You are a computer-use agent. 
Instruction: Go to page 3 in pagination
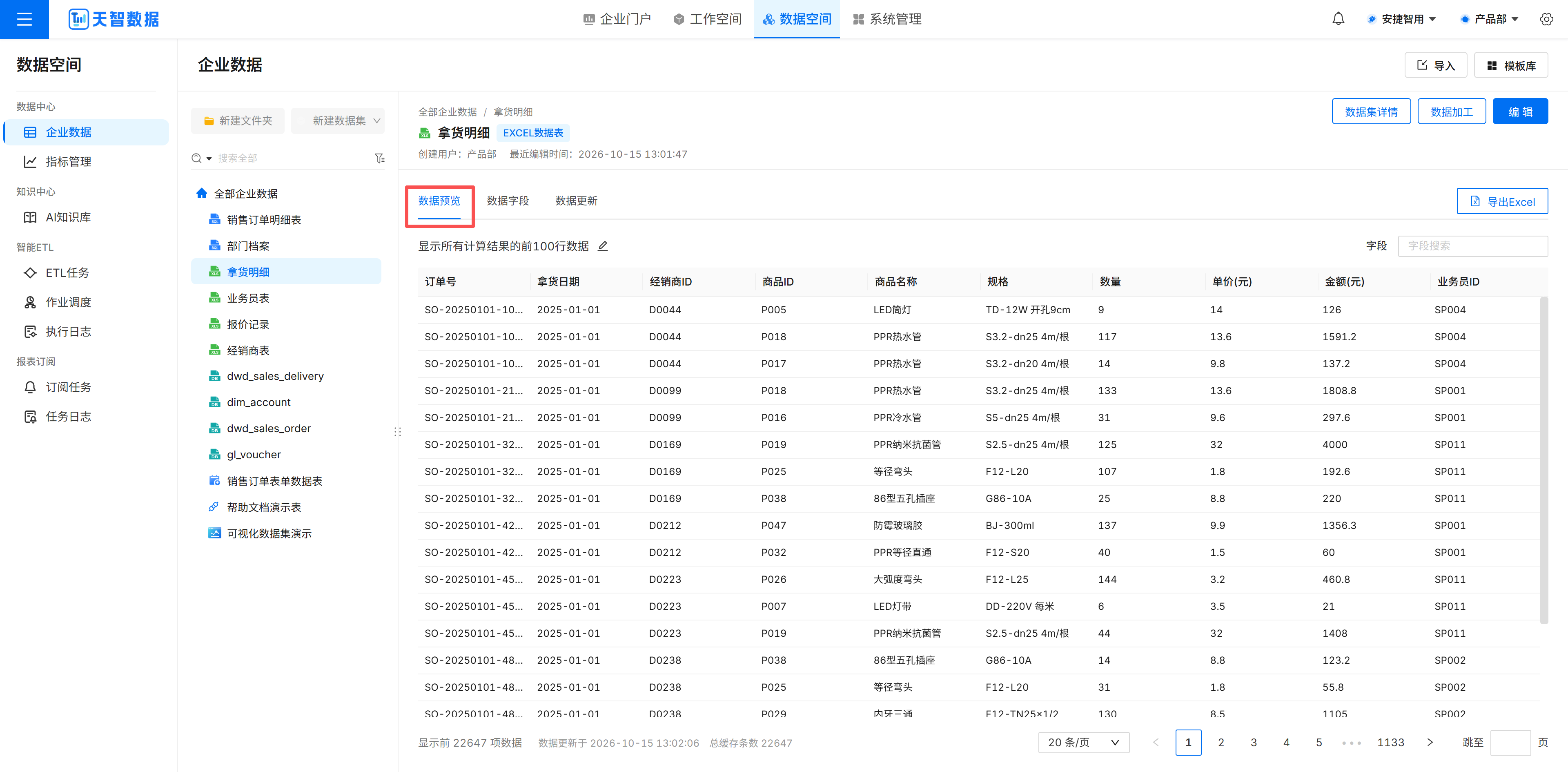(x=1253, y=742)
